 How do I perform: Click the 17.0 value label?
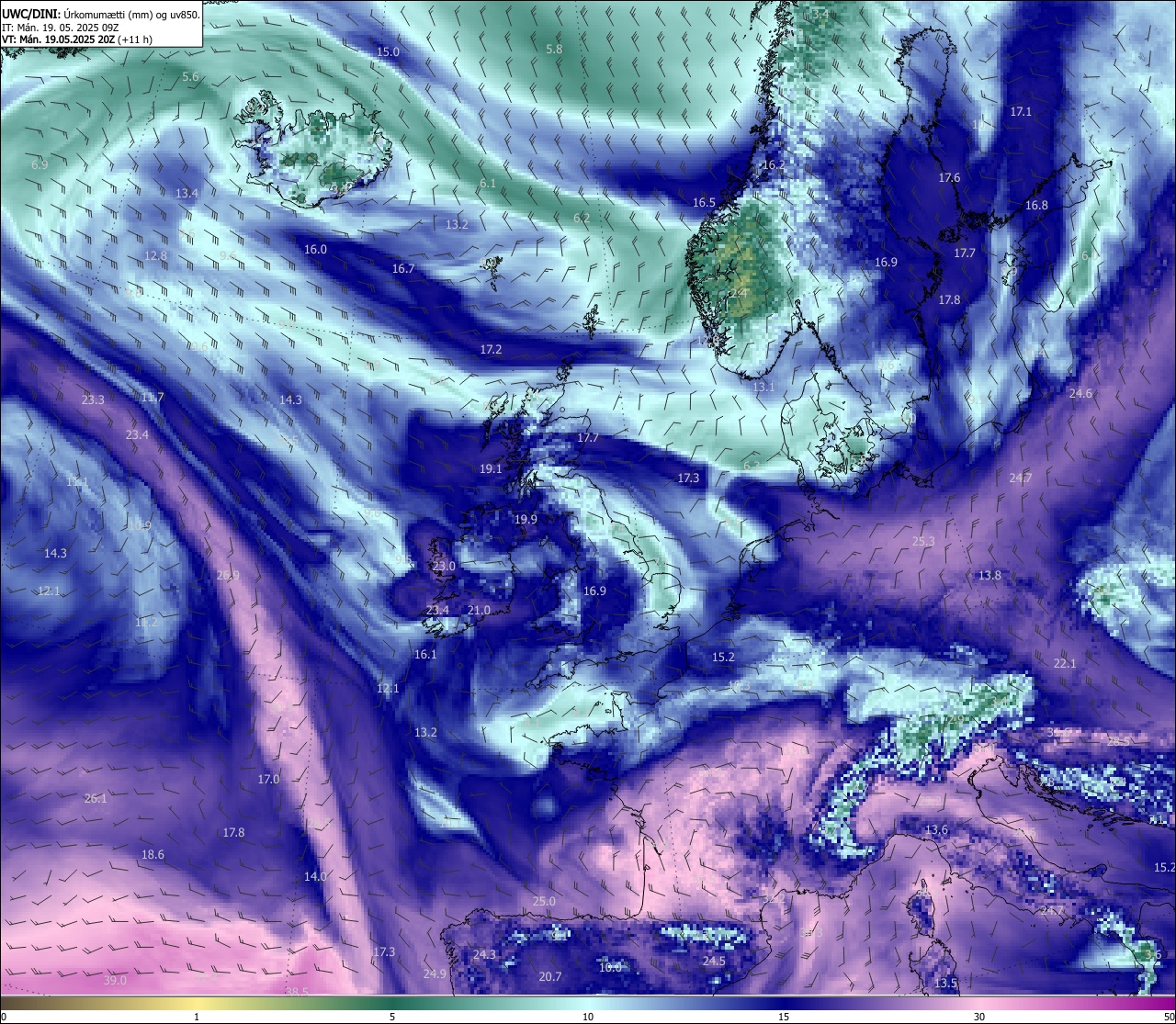tap(268, 780)
